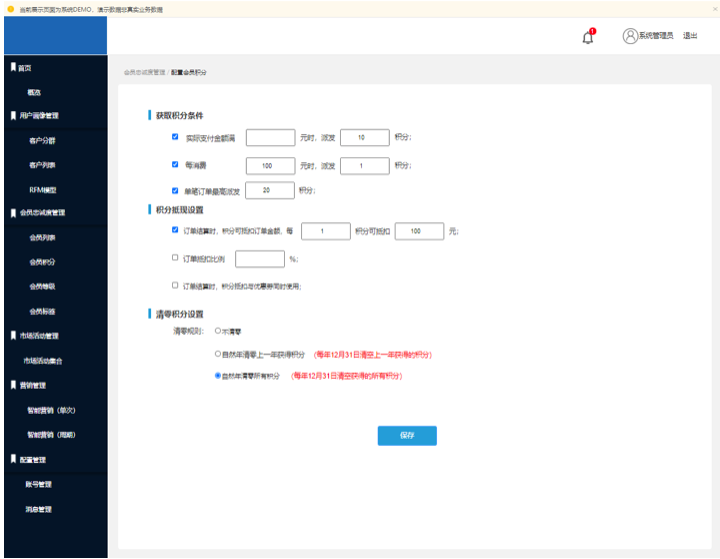Click the 系统管理员 user avatar icon
This screenshot has width=720, height=559.
point(630,36)
